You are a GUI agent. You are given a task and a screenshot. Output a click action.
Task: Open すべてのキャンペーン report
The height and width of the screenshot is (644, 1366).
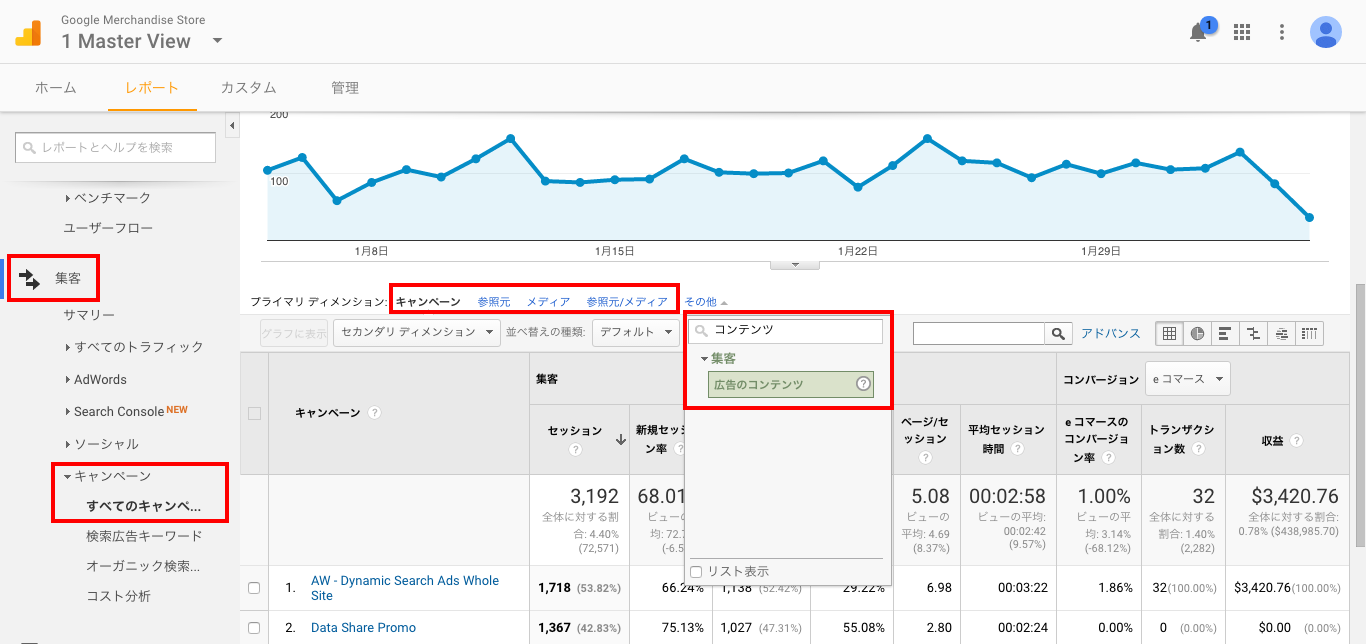143,506
